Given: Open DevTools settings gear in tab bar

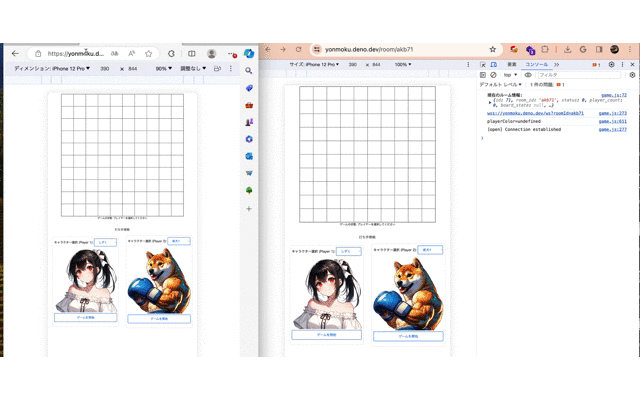Looking at the screenshot, I should click(611, 64).
